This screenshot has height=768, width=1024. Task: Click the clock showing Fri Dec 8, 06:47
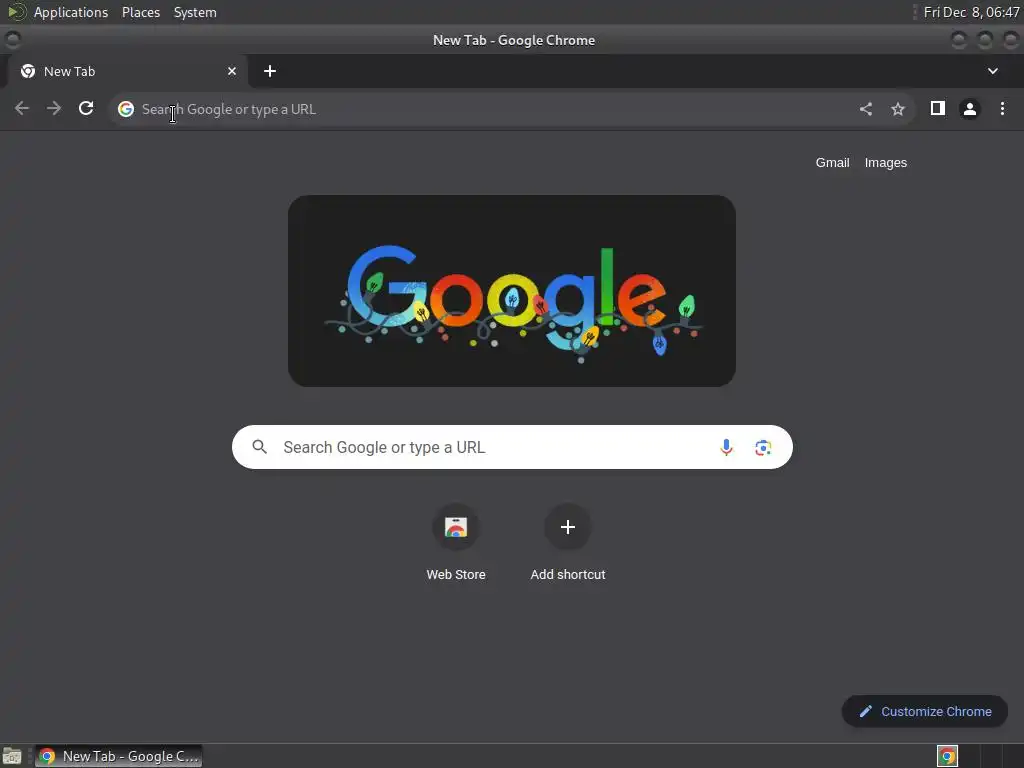click(971, 12)
